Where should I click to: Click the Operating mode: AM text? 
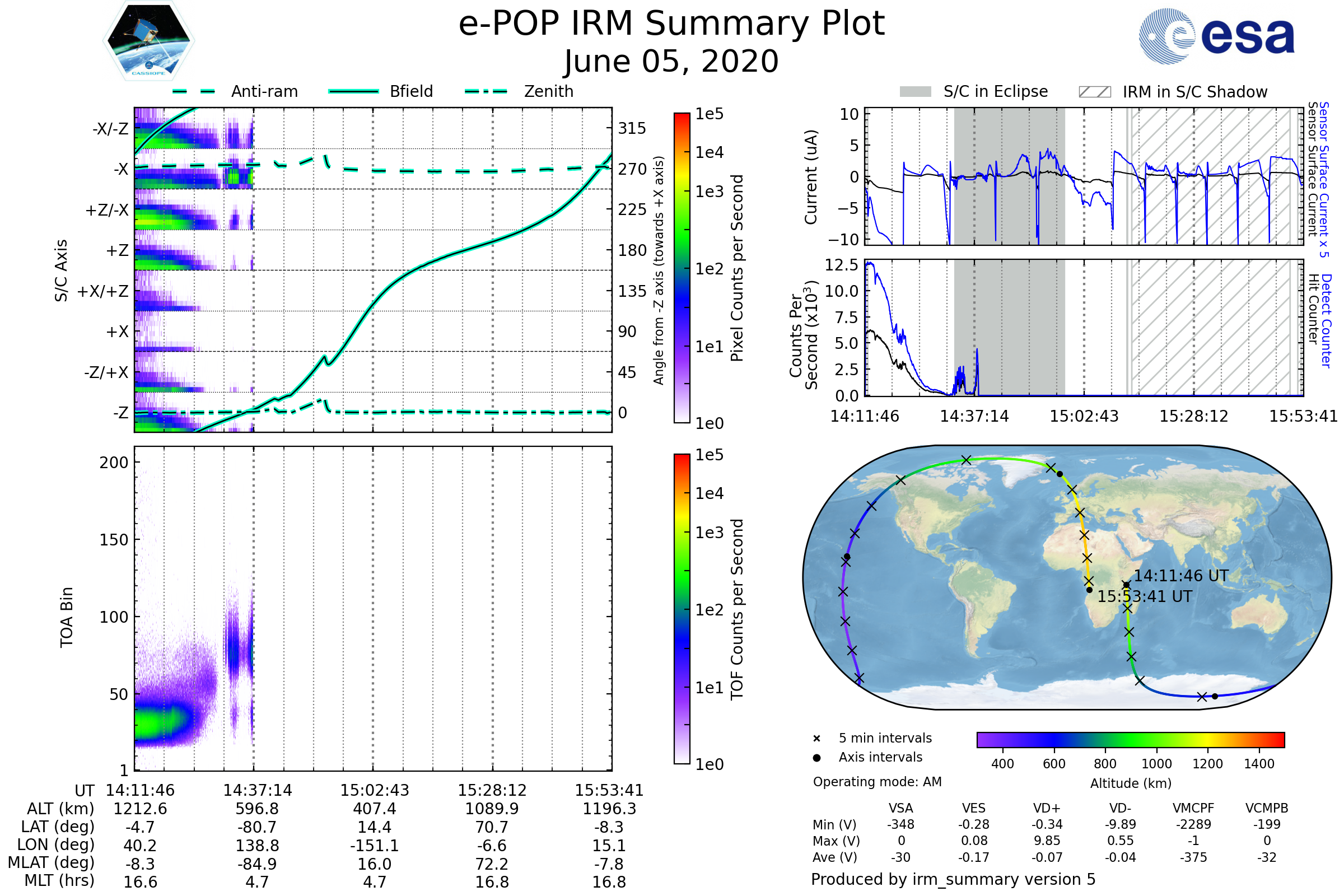tap(877, 782)
